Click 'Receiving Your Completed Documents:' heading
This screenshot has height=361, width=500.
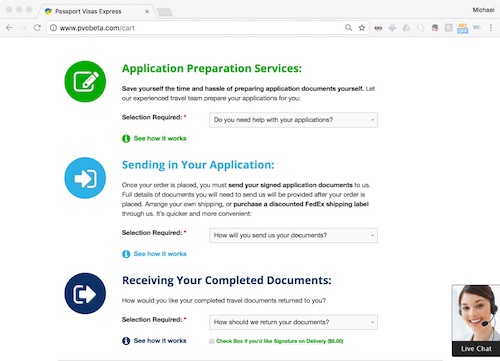pos(227,280)
